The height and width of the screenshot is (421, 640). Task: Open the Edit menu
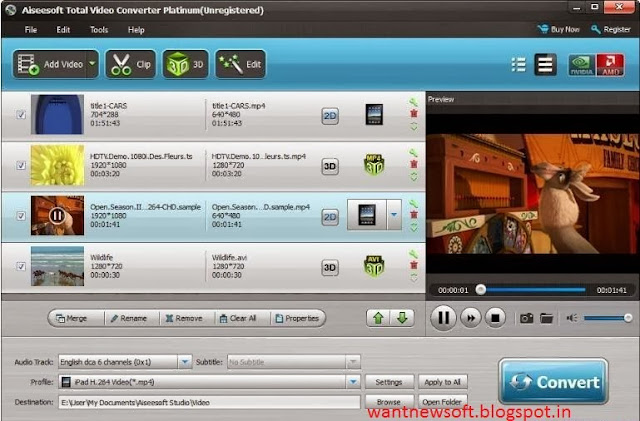click(x=63, y=30)
